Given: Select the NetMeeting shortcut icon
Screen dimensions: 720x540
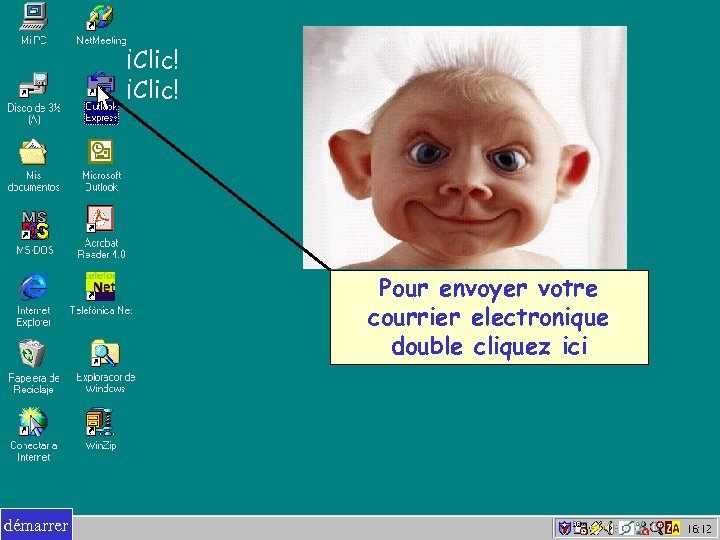Looking at the screenshot, I should [x=101, y=17].
